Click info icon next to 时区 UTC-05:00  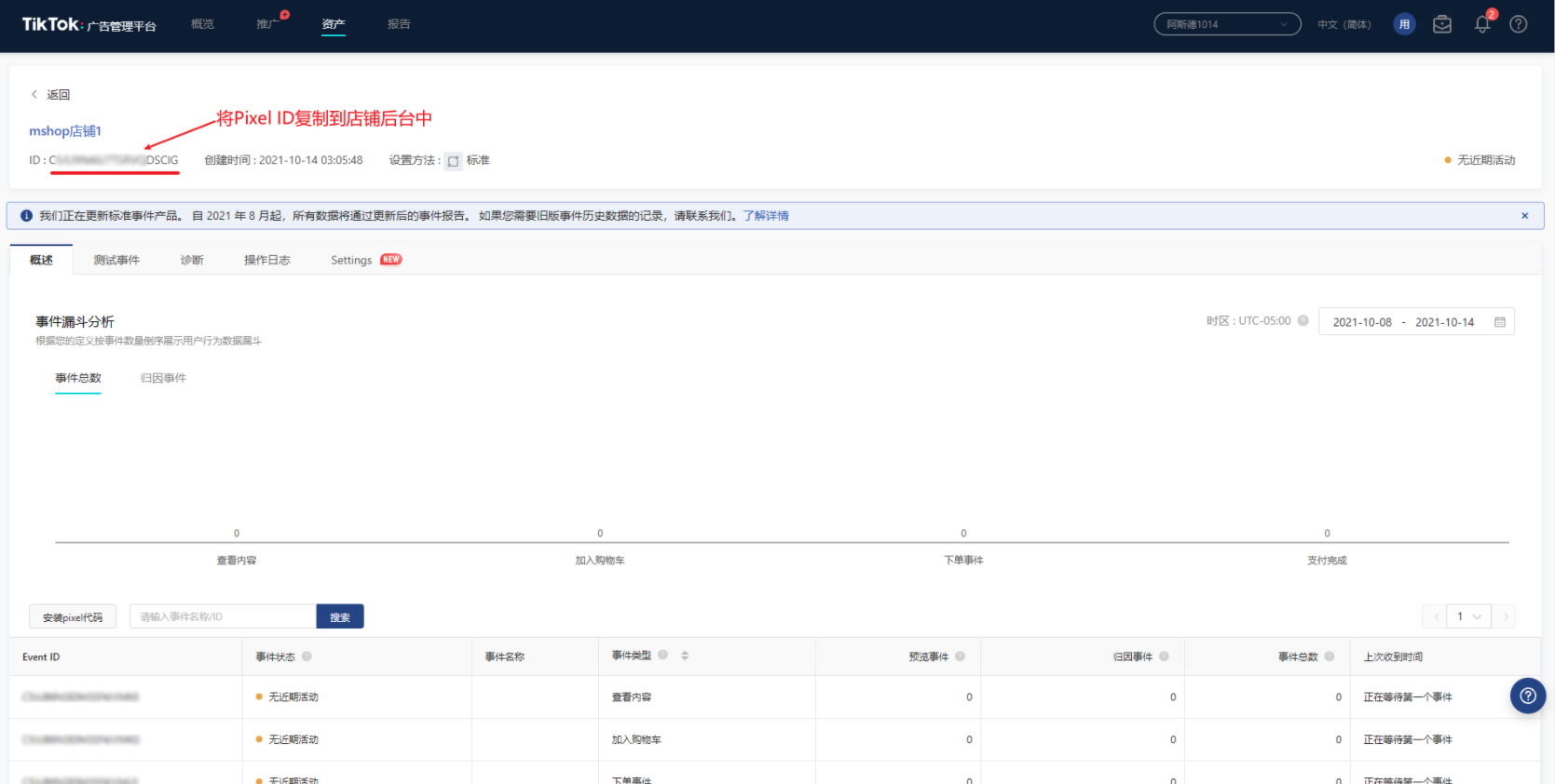(x=1303, y=321)
